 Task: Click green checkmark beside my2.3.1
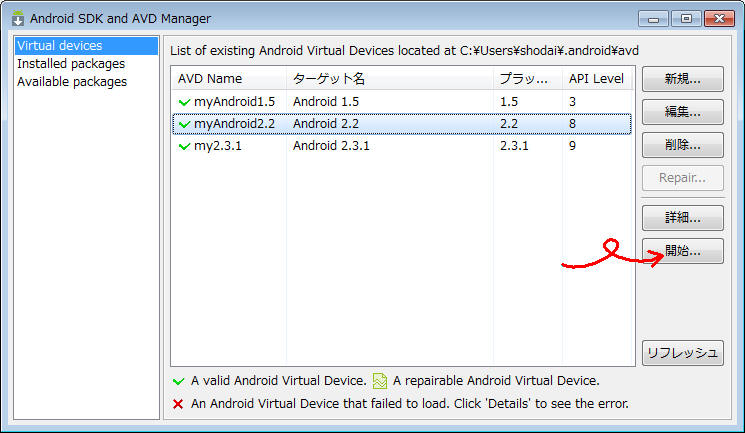click(184, 146)
